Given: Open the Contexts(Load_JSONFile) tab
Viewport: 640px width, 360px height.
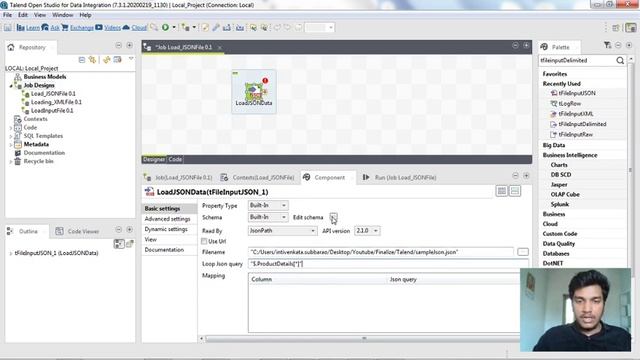Looking at the screenshot, I should [x=258, y=178].
